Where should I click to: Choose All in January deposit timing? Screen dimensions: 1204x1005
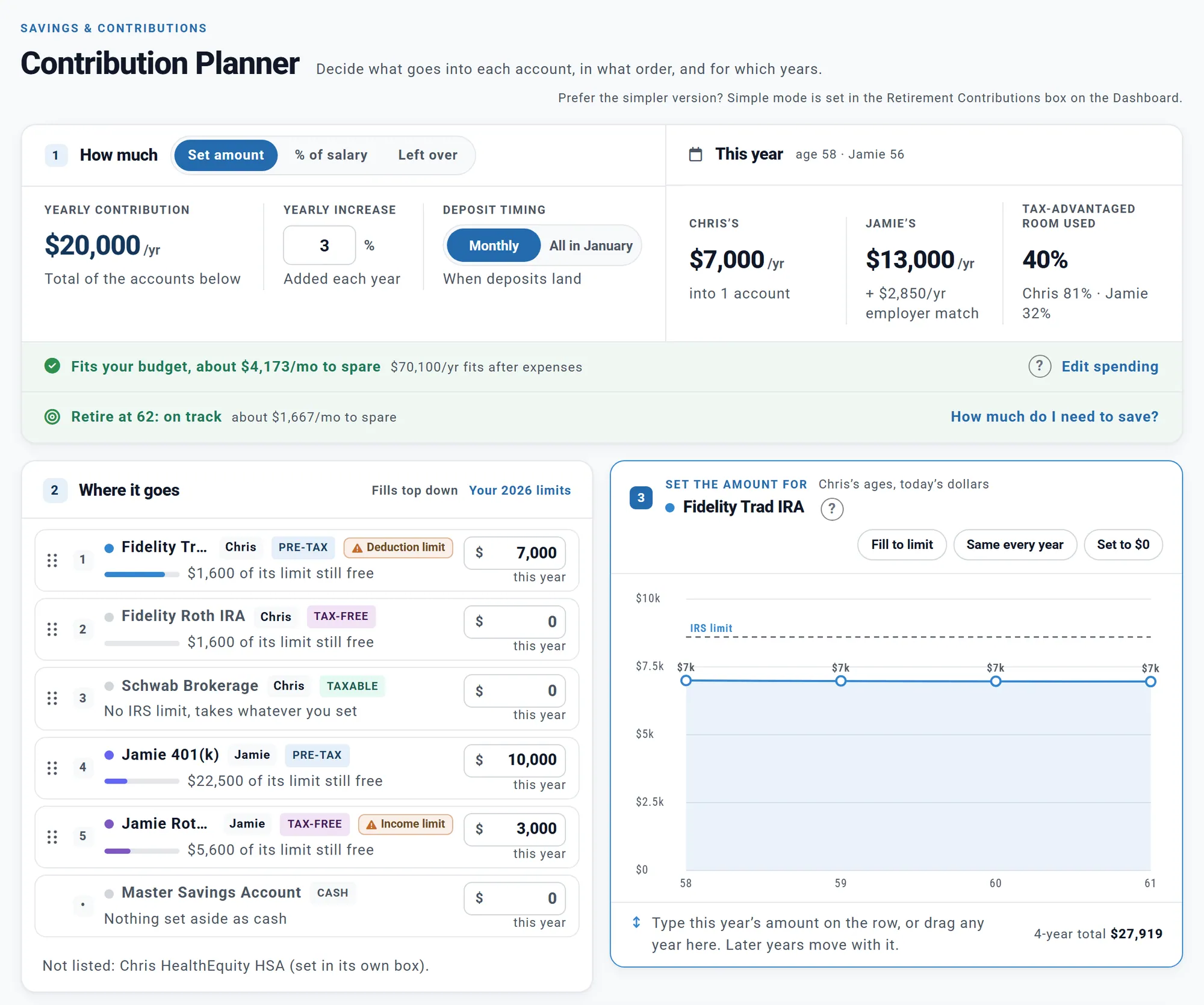tap(591, 246)
